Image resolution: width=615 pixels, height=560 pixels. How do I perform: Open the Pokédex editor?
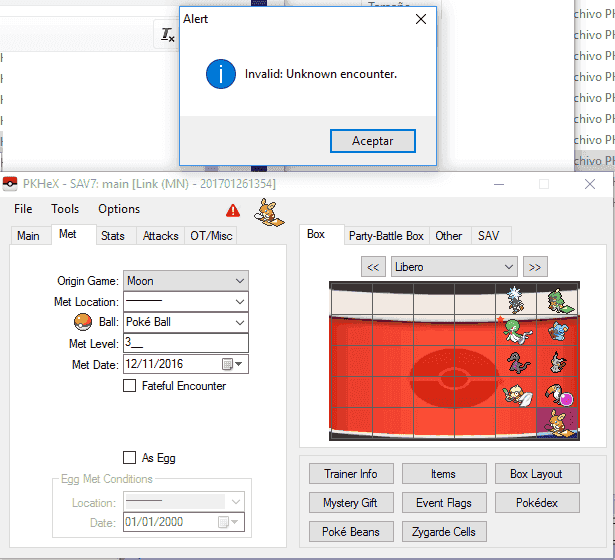[537, 502]
